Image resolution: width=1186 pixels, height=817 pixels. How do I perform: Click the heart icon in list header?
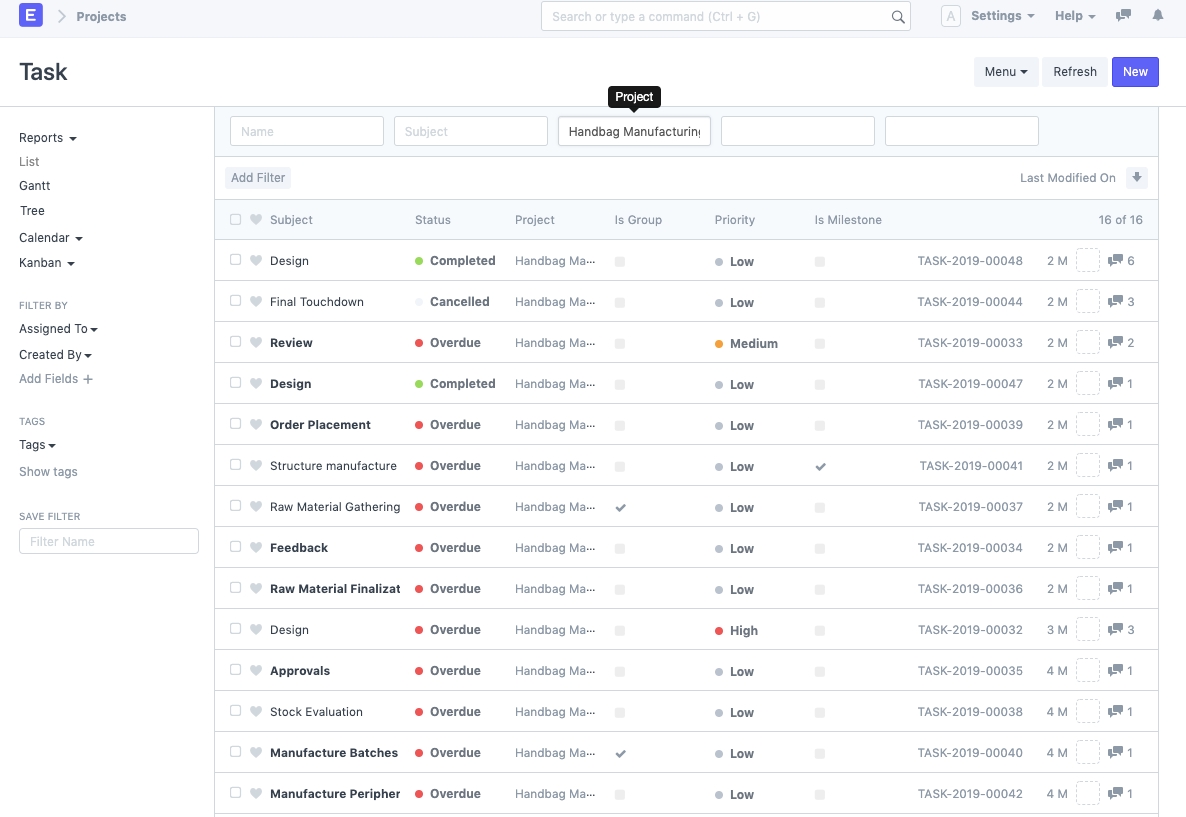tap(256, 220)
